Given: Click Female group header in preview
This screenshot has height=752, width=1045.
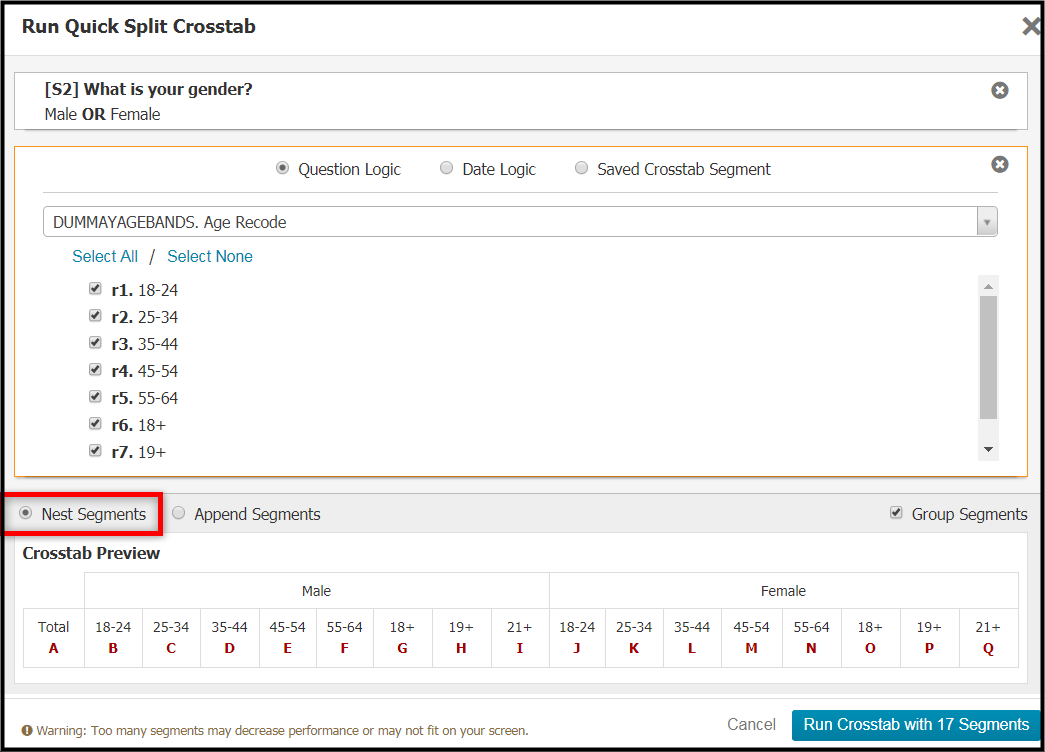Looking at the screenshot, I should 784,591.
